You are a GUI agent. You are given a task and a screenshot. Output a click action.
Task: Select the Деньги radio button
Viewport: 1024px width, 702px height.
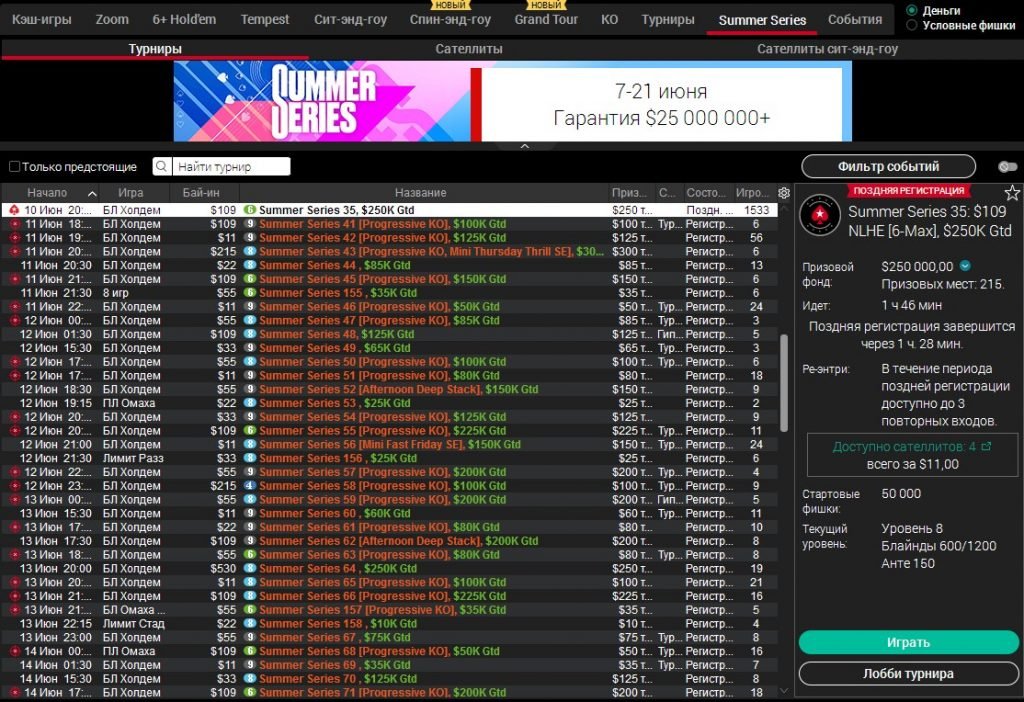(x=910, y=12)
